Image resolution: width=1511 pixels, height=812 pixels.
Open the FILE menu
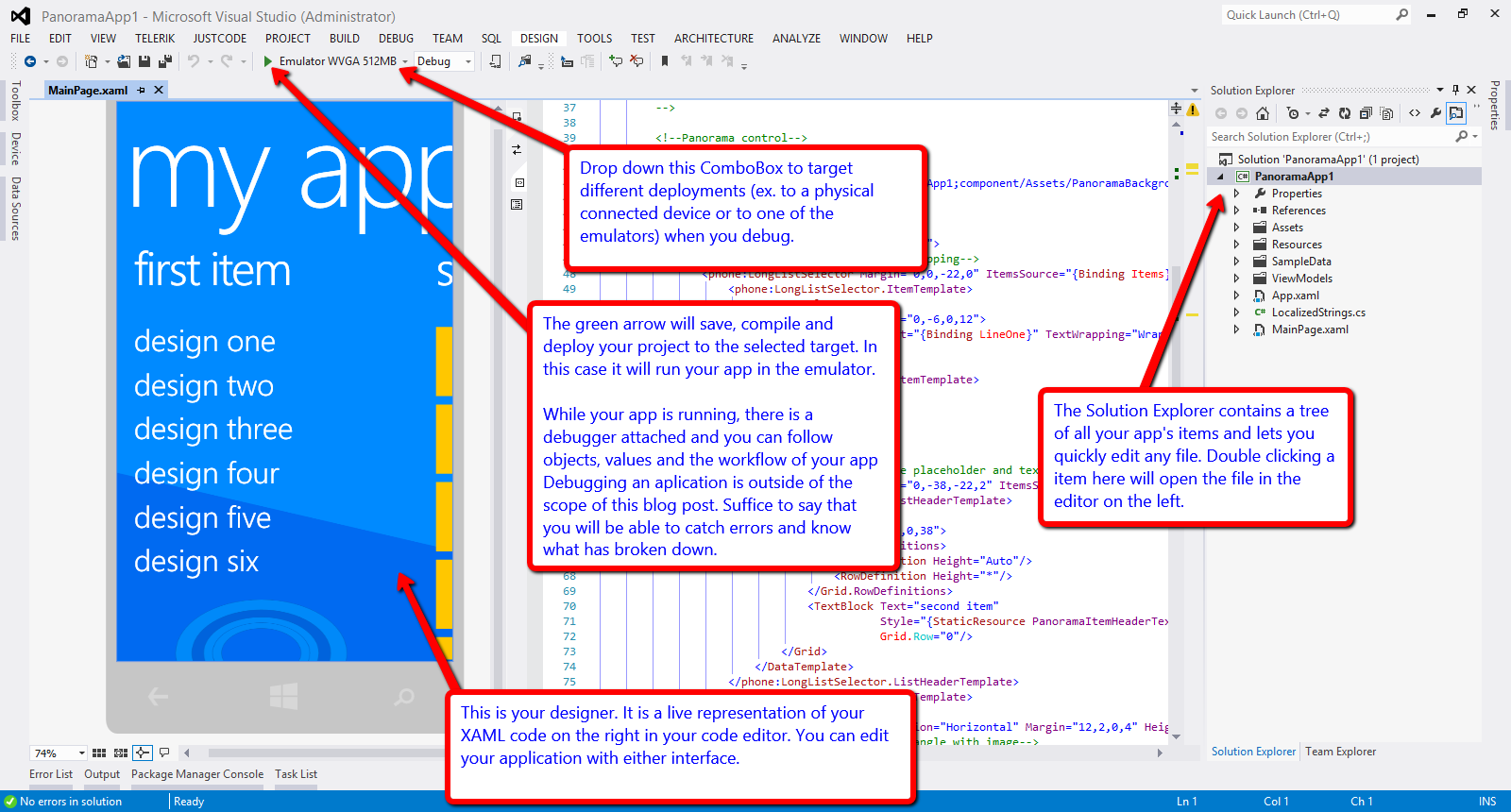21,39
